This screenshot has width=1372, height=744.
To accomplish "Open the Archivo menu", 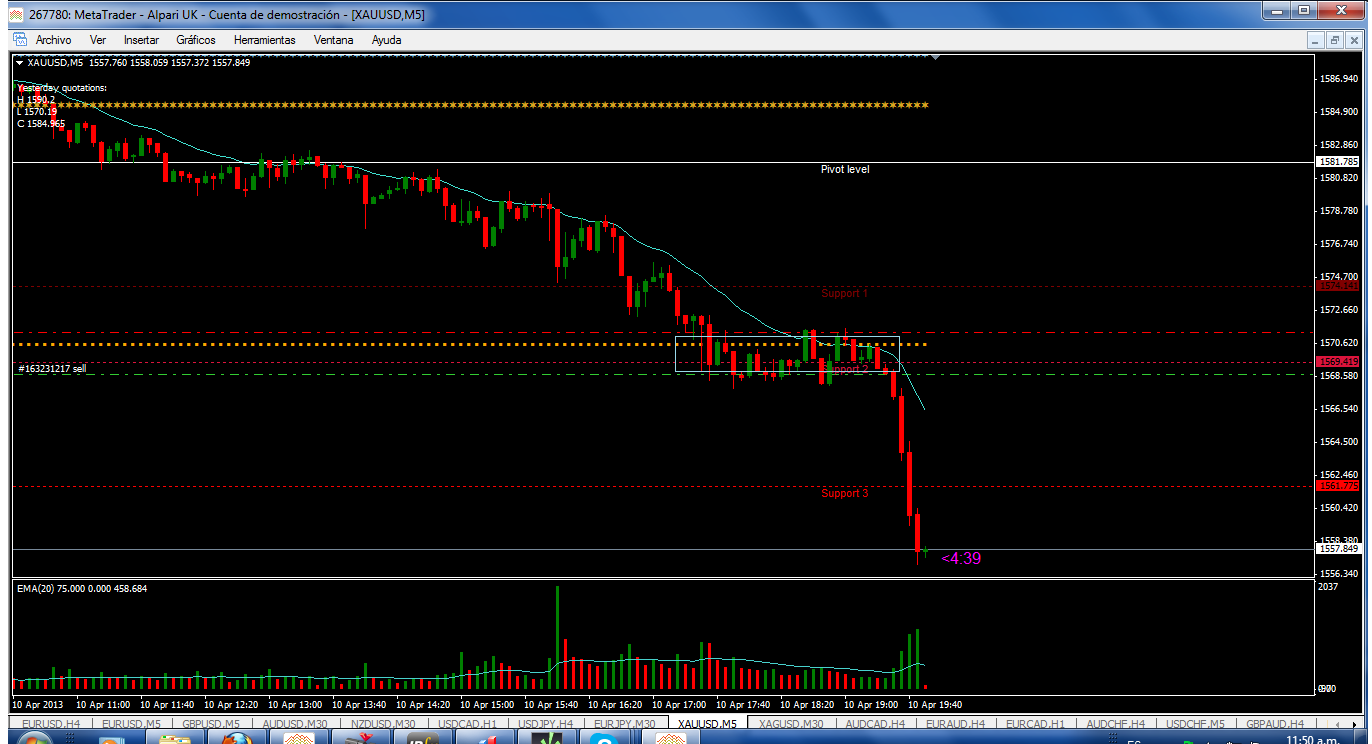I will point(53,40).
